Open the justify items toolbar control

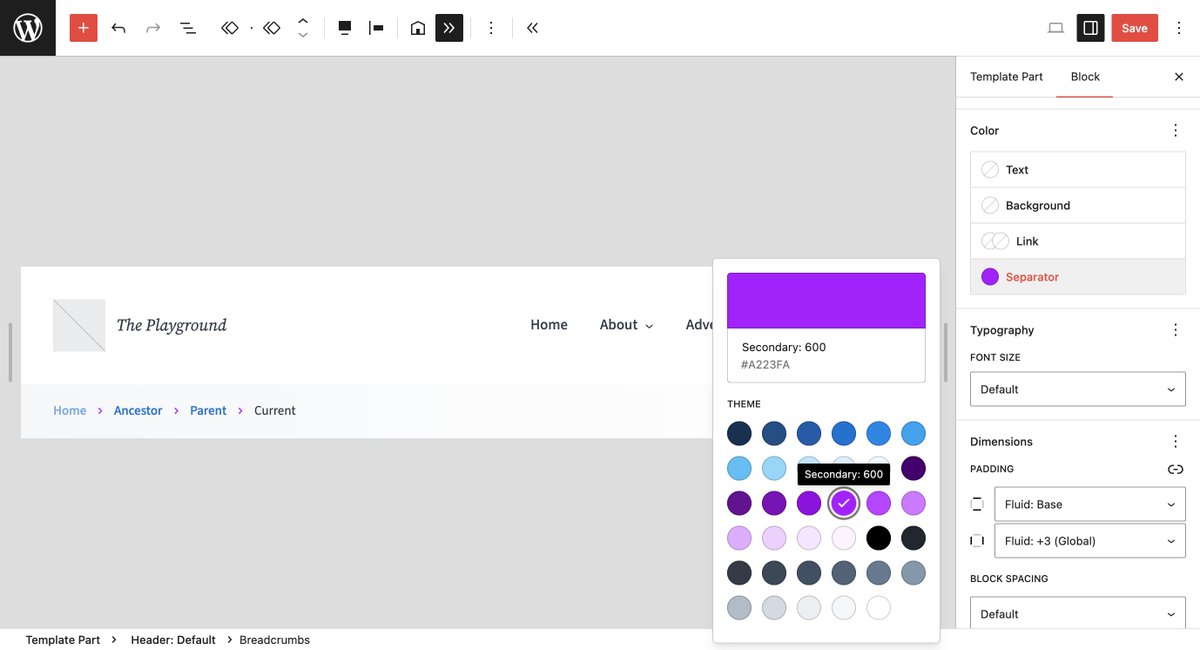(x=377, y=28)
